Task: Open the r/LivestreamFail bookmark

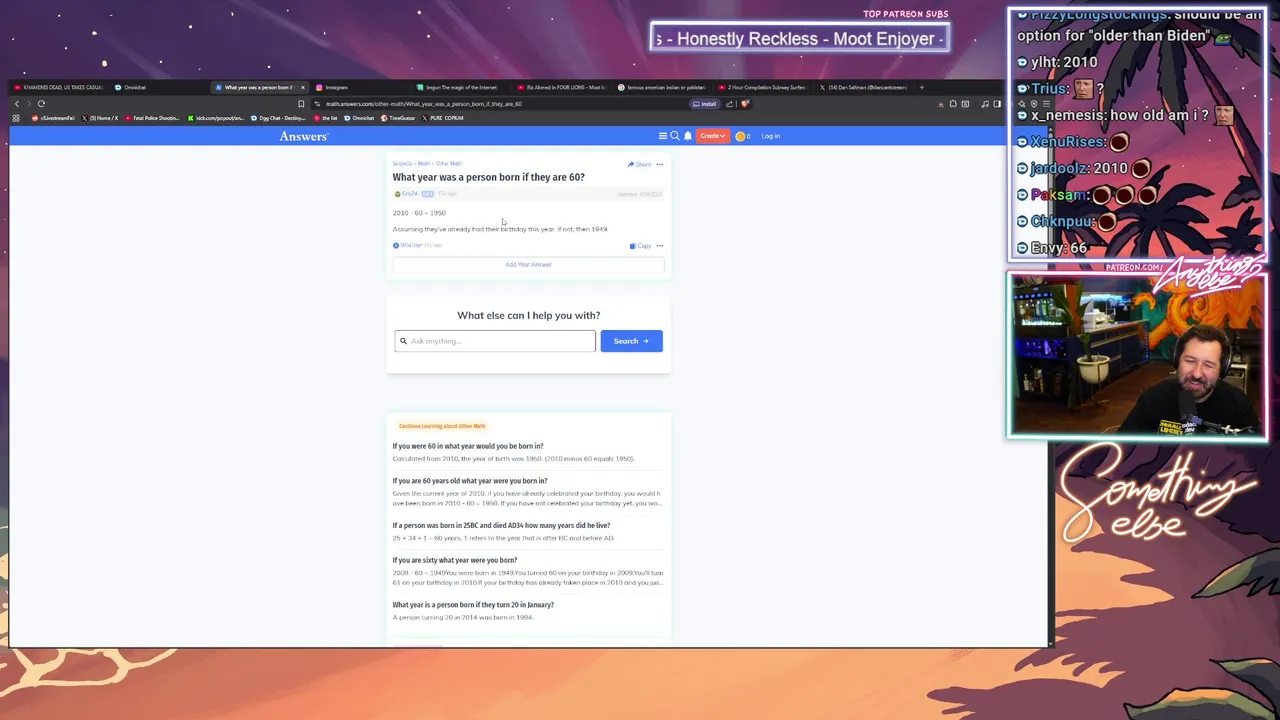Action: pyautogui.click(x=55, y=118)
